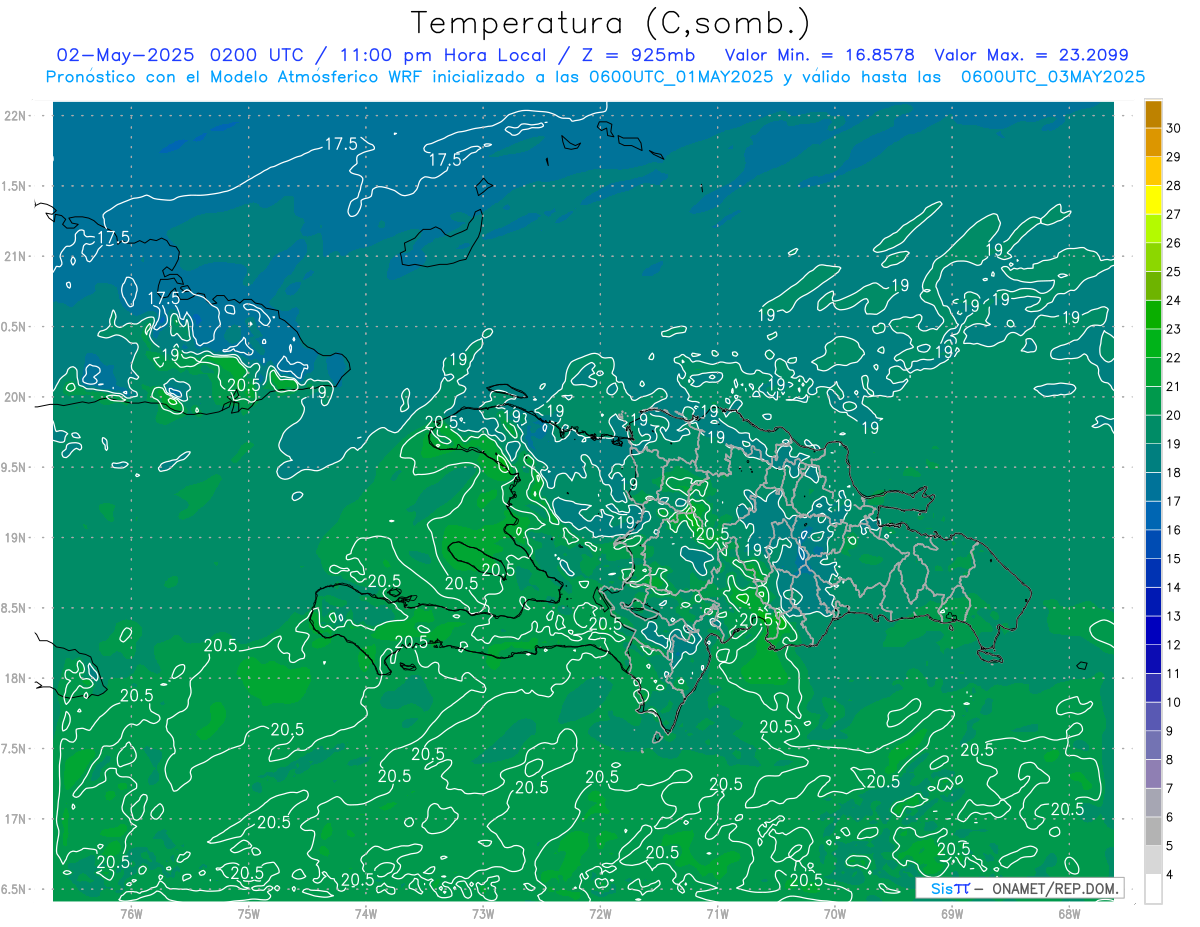The width and height of the screenshot is (1200, 927).
Task: Click the '72W' longitude axis label
Action: coord(600,913)
